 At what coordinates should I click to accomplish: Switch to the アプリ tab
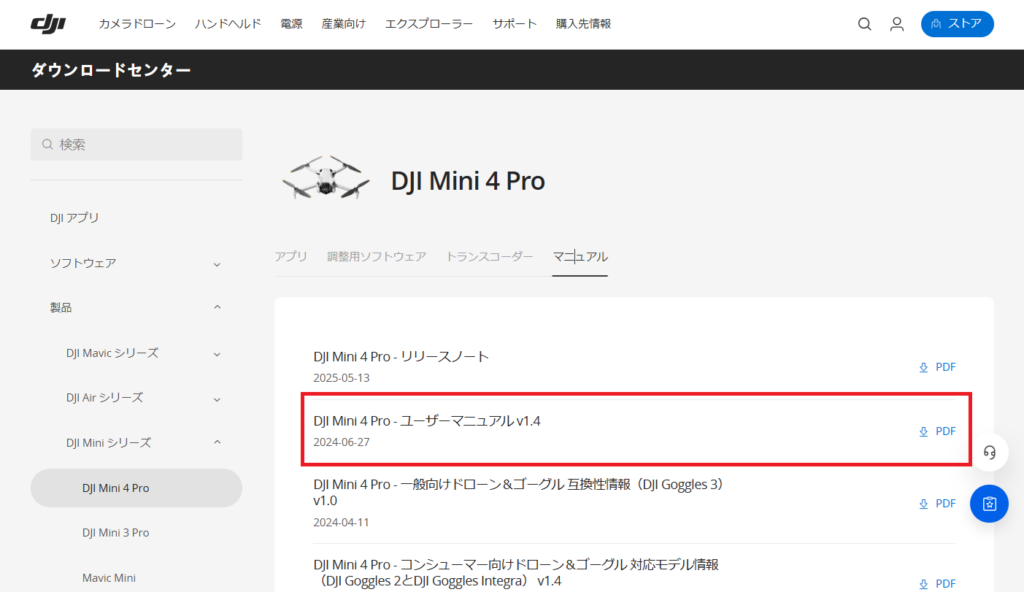291,257
